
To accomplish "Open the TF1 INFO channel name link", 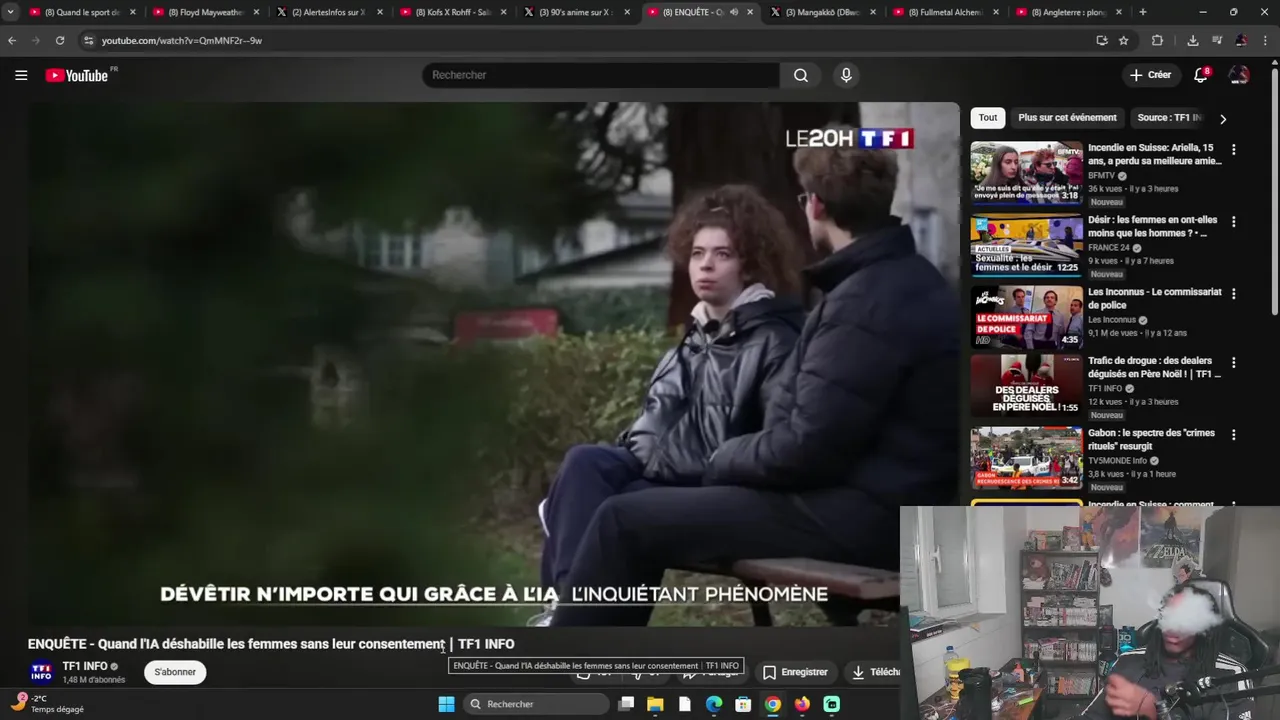I will [x=85, y=666].
